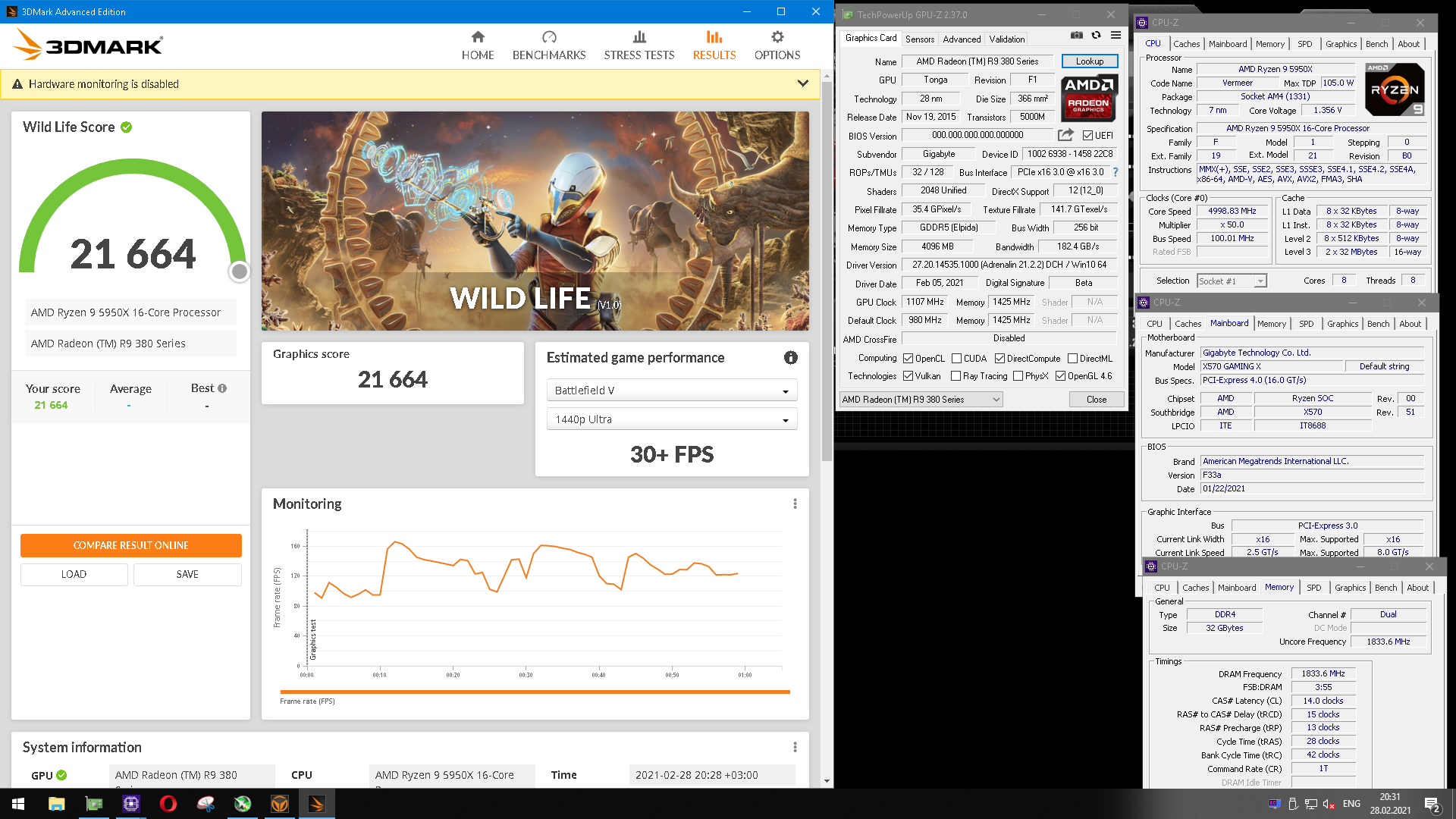Click the muted volume tray icon

click(1329, 804)
